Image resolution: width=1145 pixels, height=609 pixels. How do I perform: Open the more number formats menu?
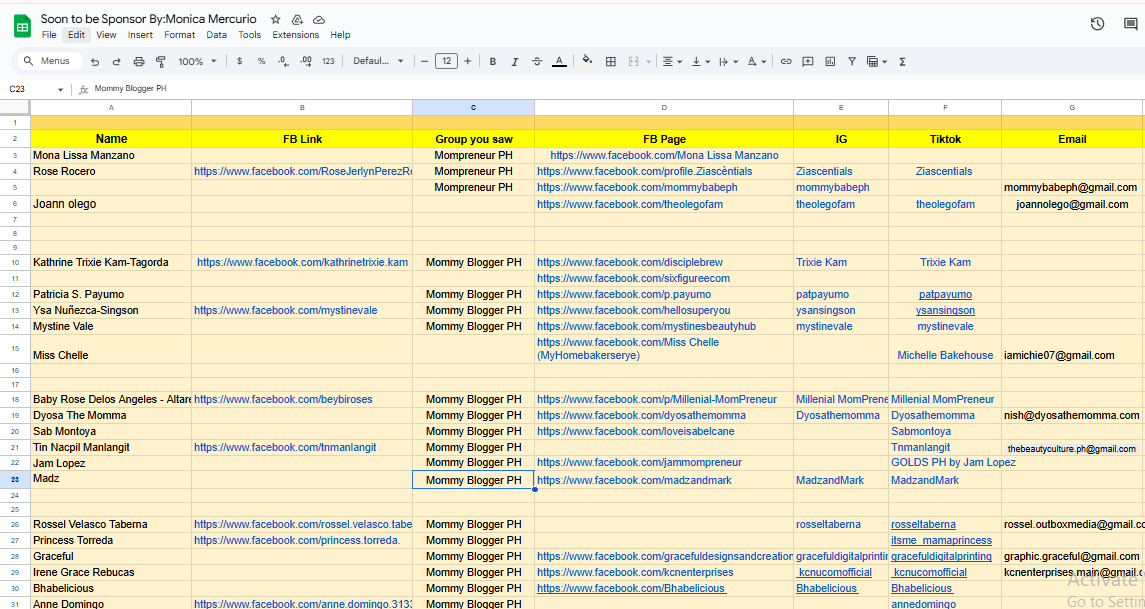329,61
